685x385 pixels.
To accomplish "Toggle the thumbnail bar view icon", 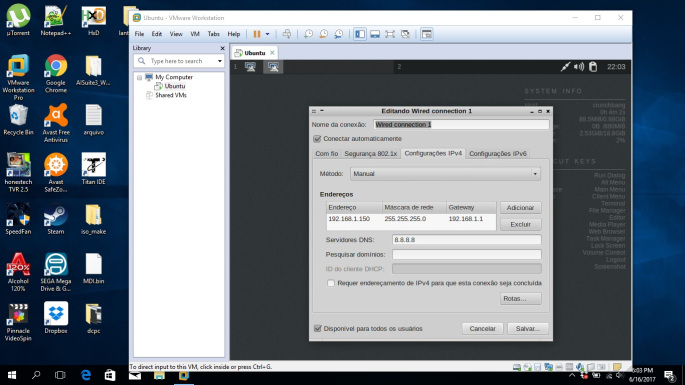I will point(375,34).
